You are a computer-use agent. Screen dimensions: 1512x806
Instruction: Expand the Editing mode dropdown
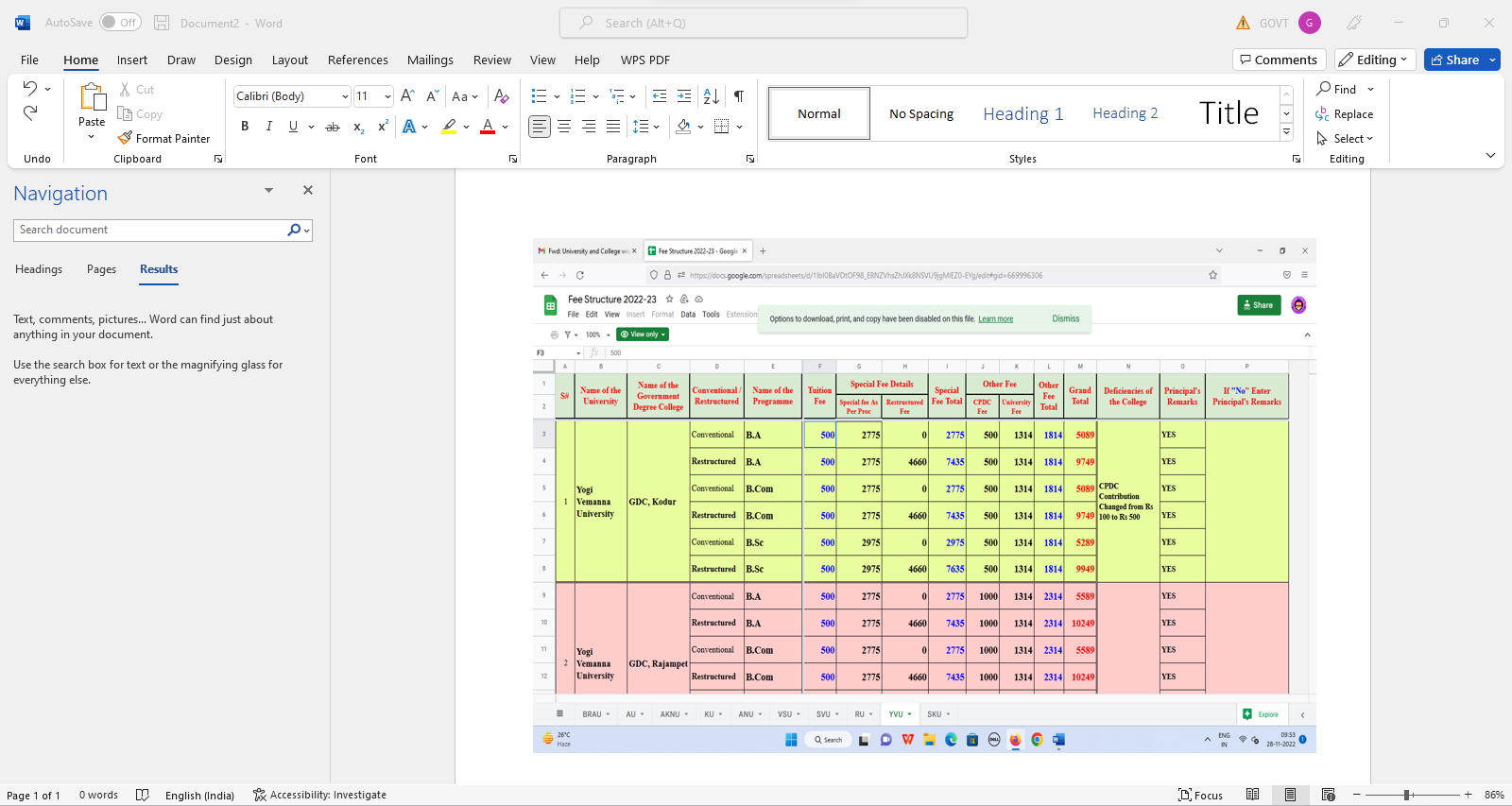click(1375, 60)
